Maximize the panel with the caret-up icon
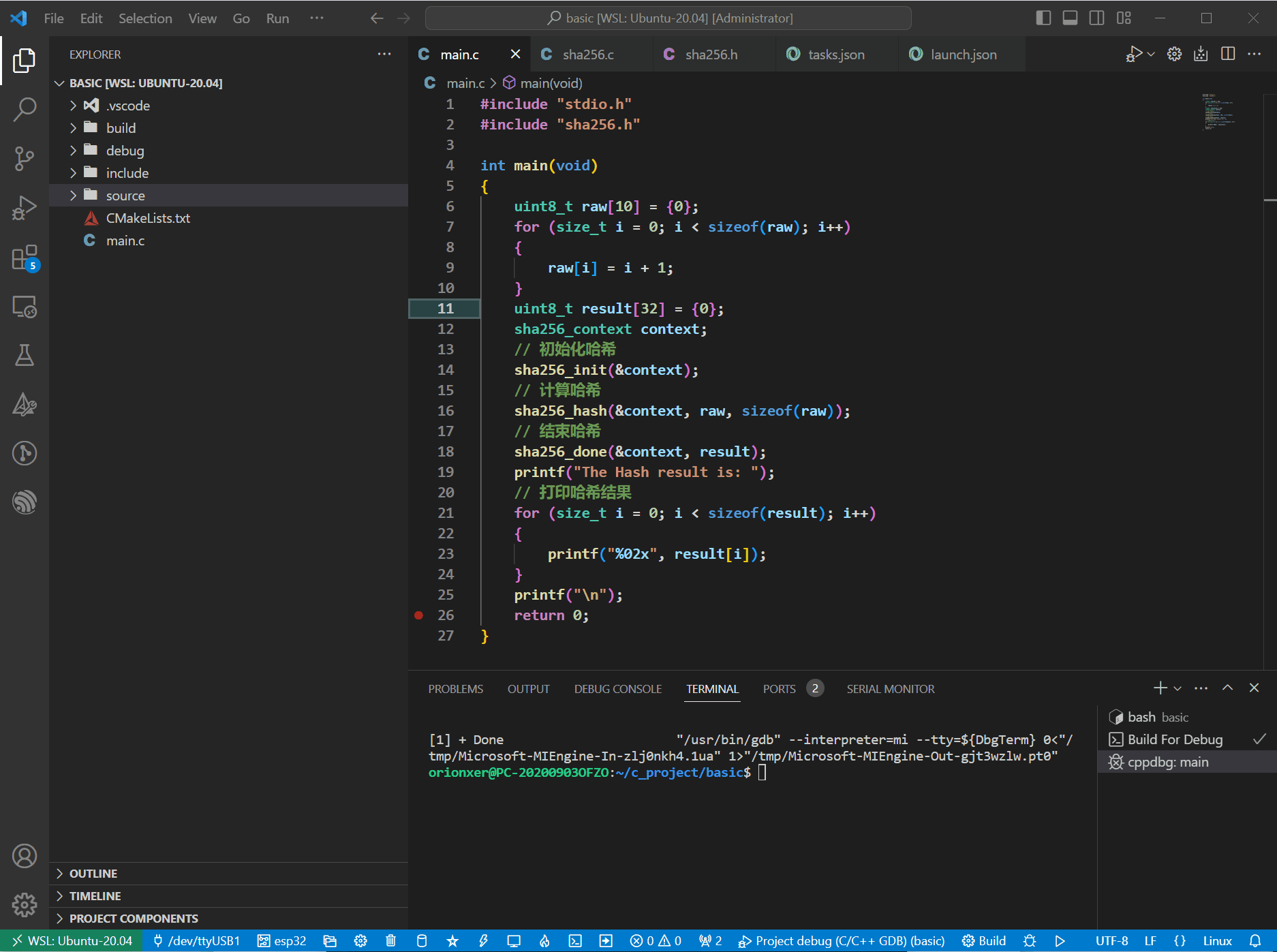Image resolution: width=1277 pixels, height=952 pixels. tap(1227, 688)
